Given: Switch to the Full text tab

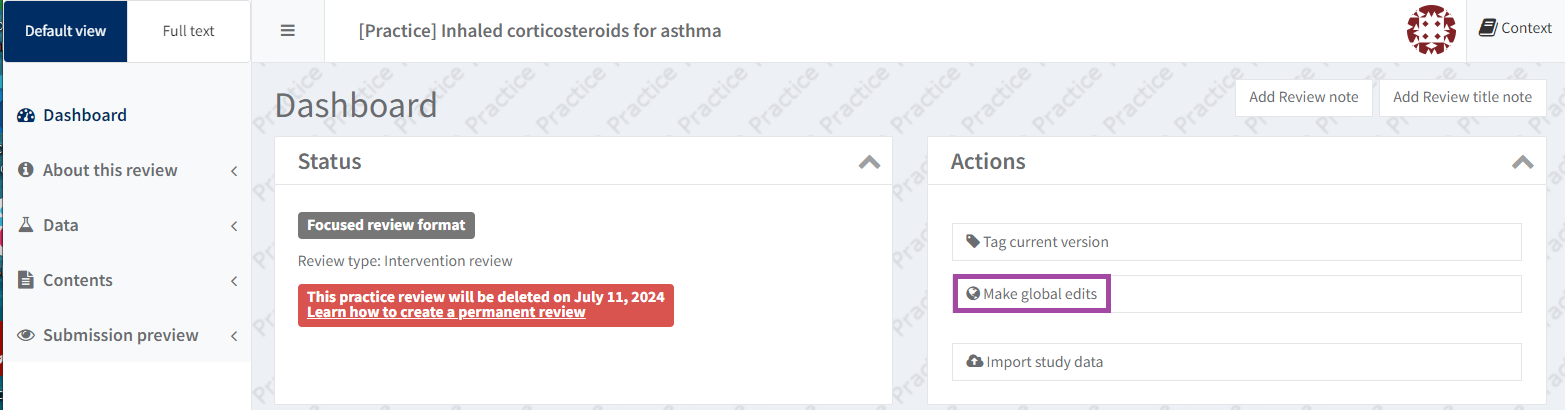Looking at the screenshot, I should coord(188,31).
